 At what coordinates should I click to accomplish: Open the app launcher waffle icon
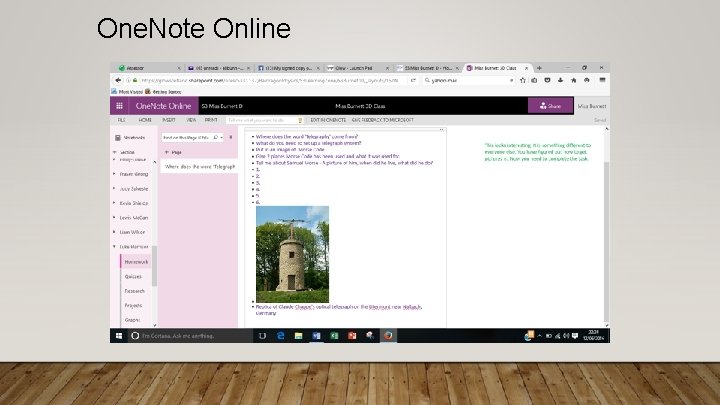click(119, 106)
